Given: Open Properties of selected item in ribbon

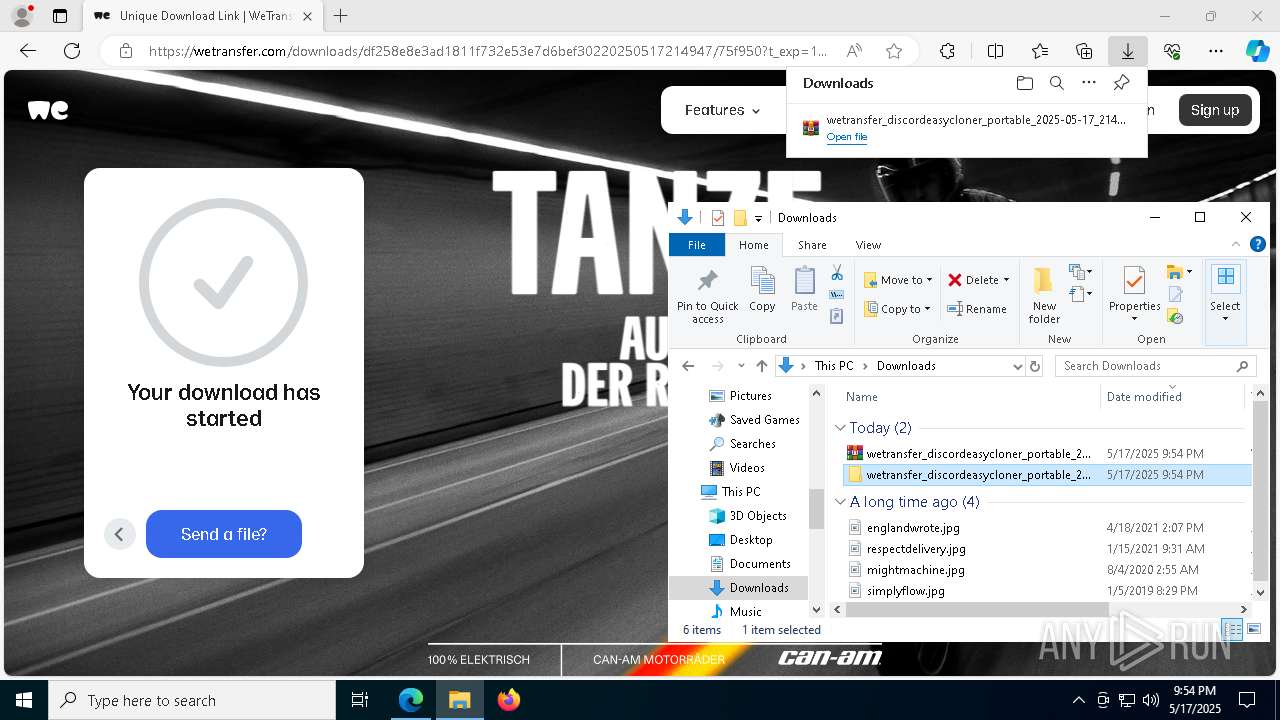Looking at the screenshot, I should tap(1134, 295).
